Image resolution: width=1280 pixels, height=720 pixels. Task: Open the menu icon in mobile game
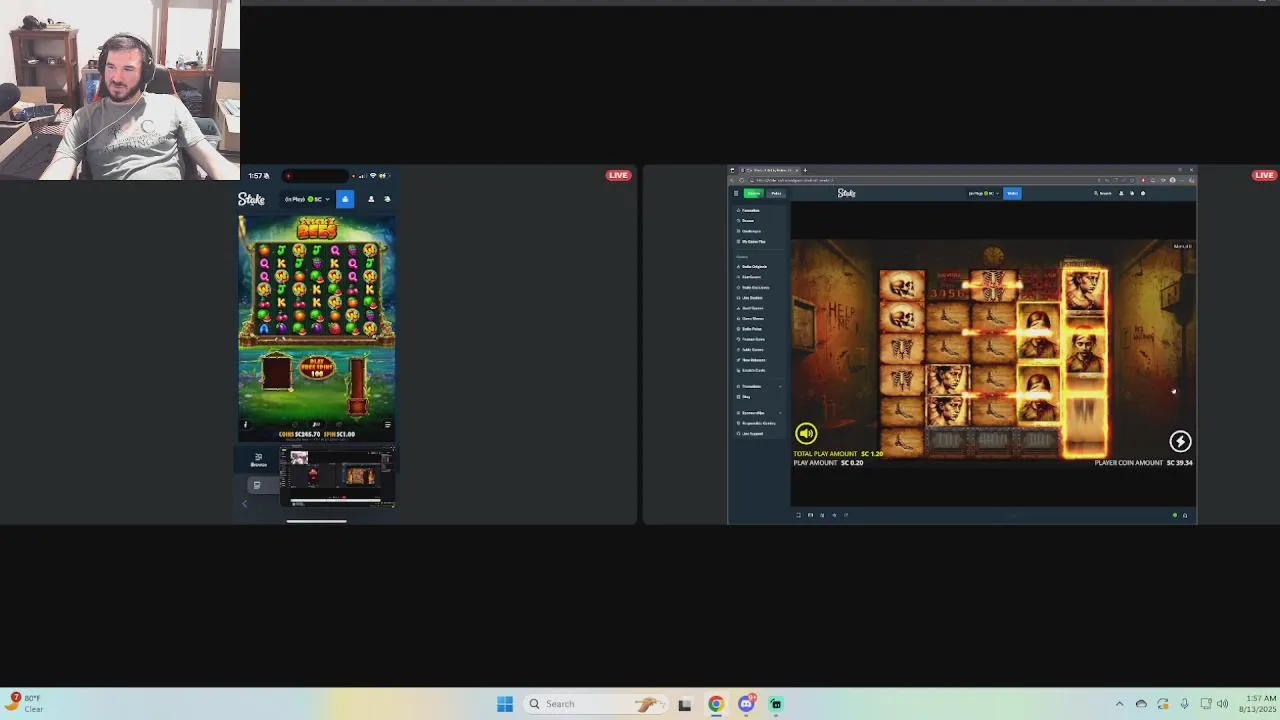point(387,424)
